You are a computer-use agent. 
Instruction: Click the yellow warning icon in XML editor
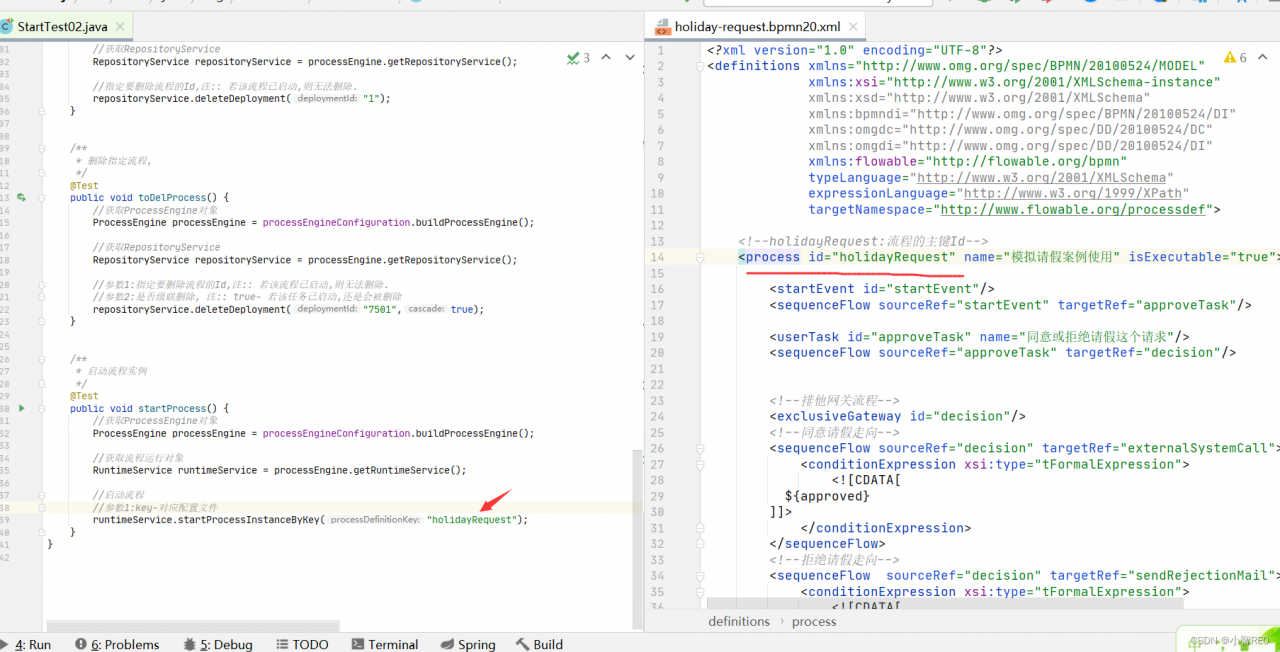point(1230,58)
